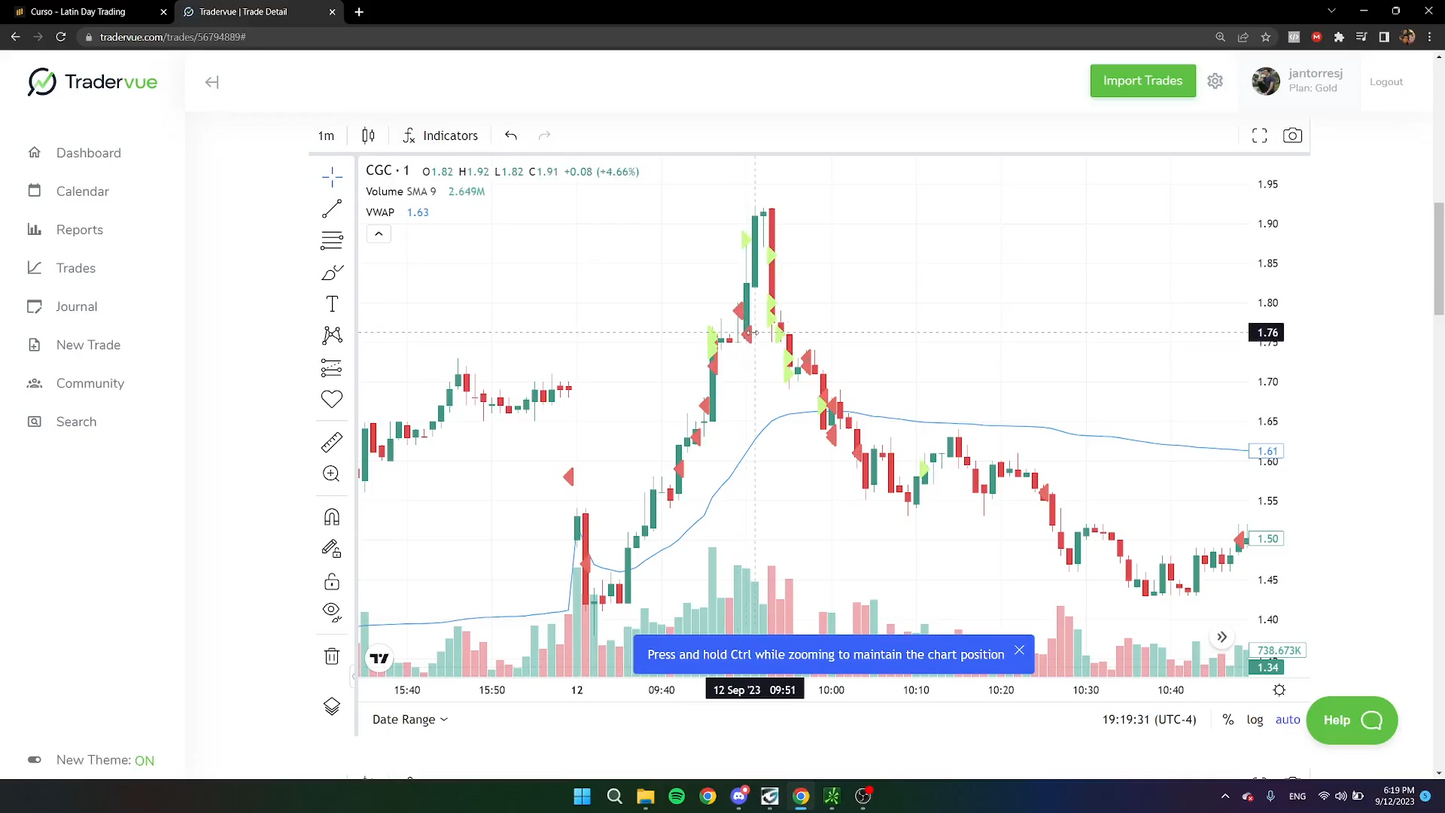Open the Indicators panel
The width and height of the screenshot is (1445, 813).
click(x=440, y=135)
